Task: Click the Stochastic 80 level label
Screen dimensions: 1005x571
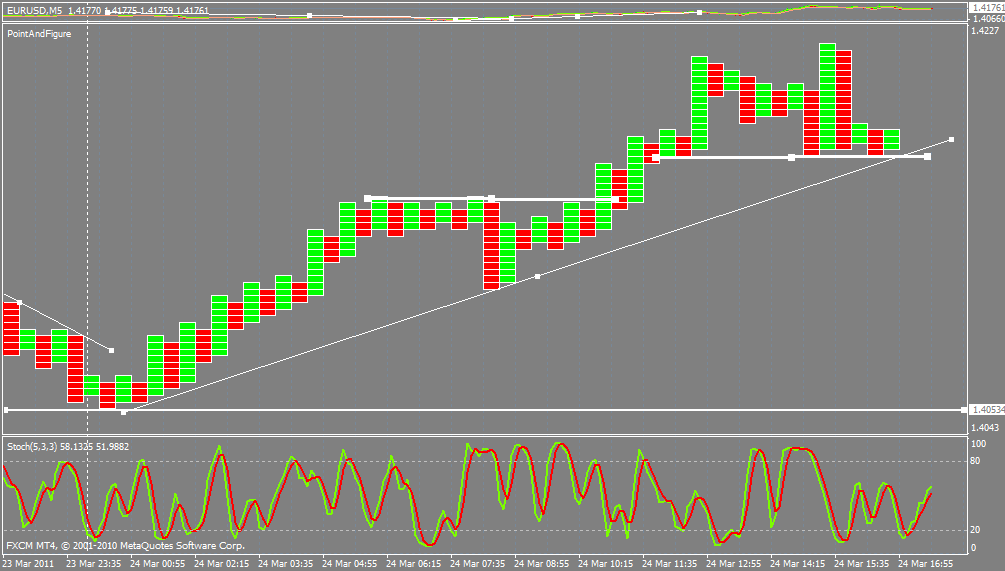Action: [x=975, y=461]
